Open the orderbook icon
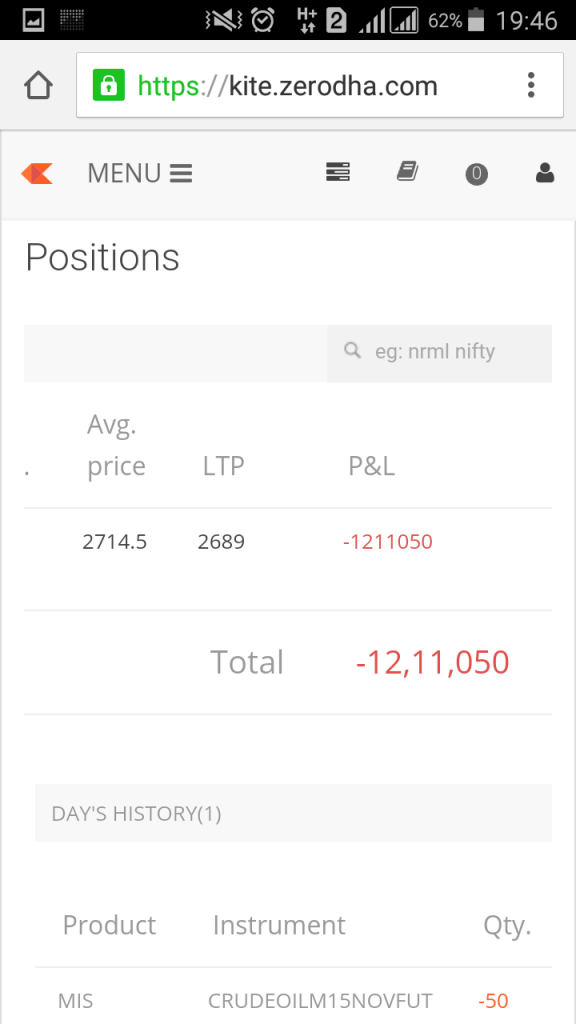 [407, 172]
